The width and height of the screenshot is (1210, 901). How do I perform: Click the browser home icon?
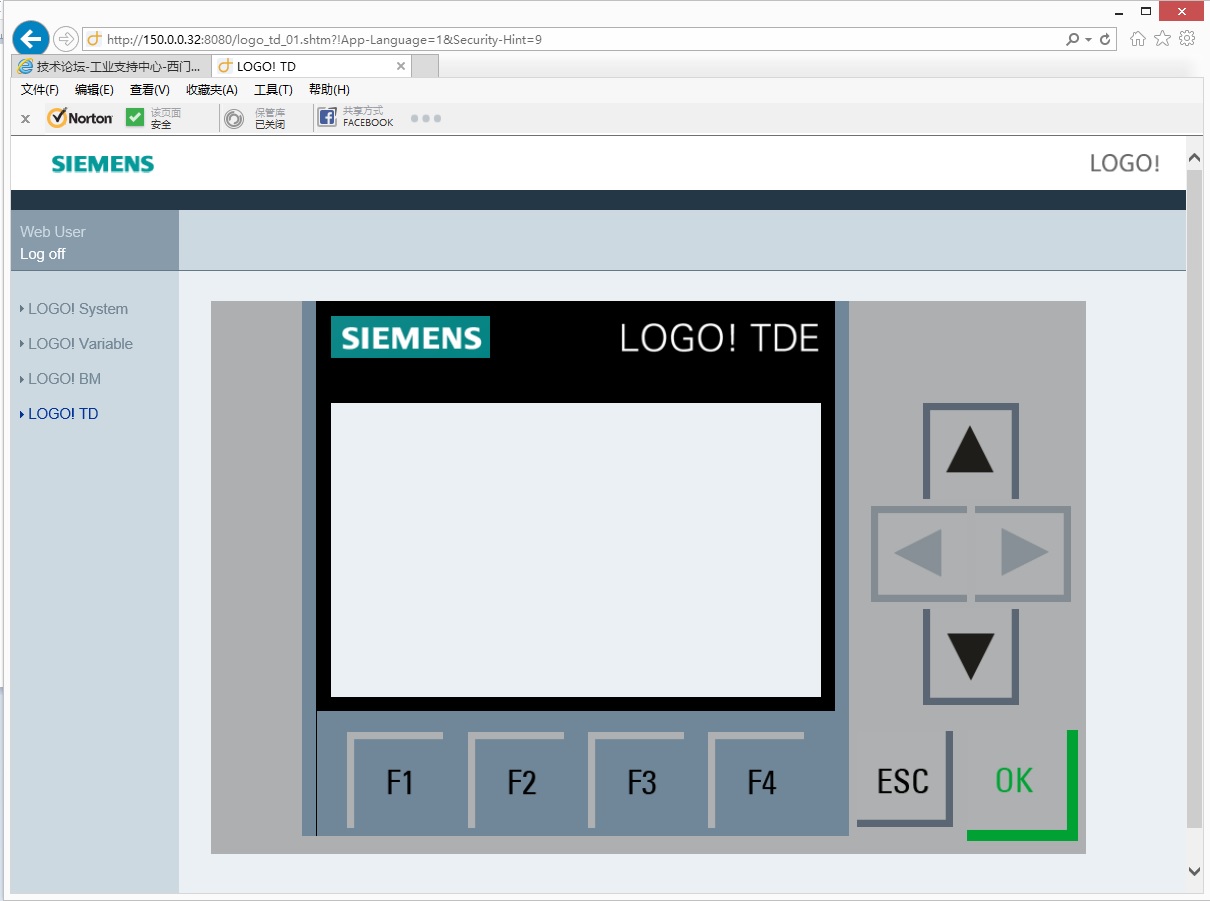[x=1137, y=39]
